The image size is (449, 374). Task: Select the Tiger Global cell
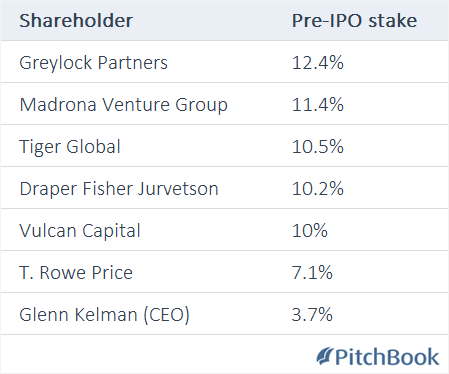(70, 147)
